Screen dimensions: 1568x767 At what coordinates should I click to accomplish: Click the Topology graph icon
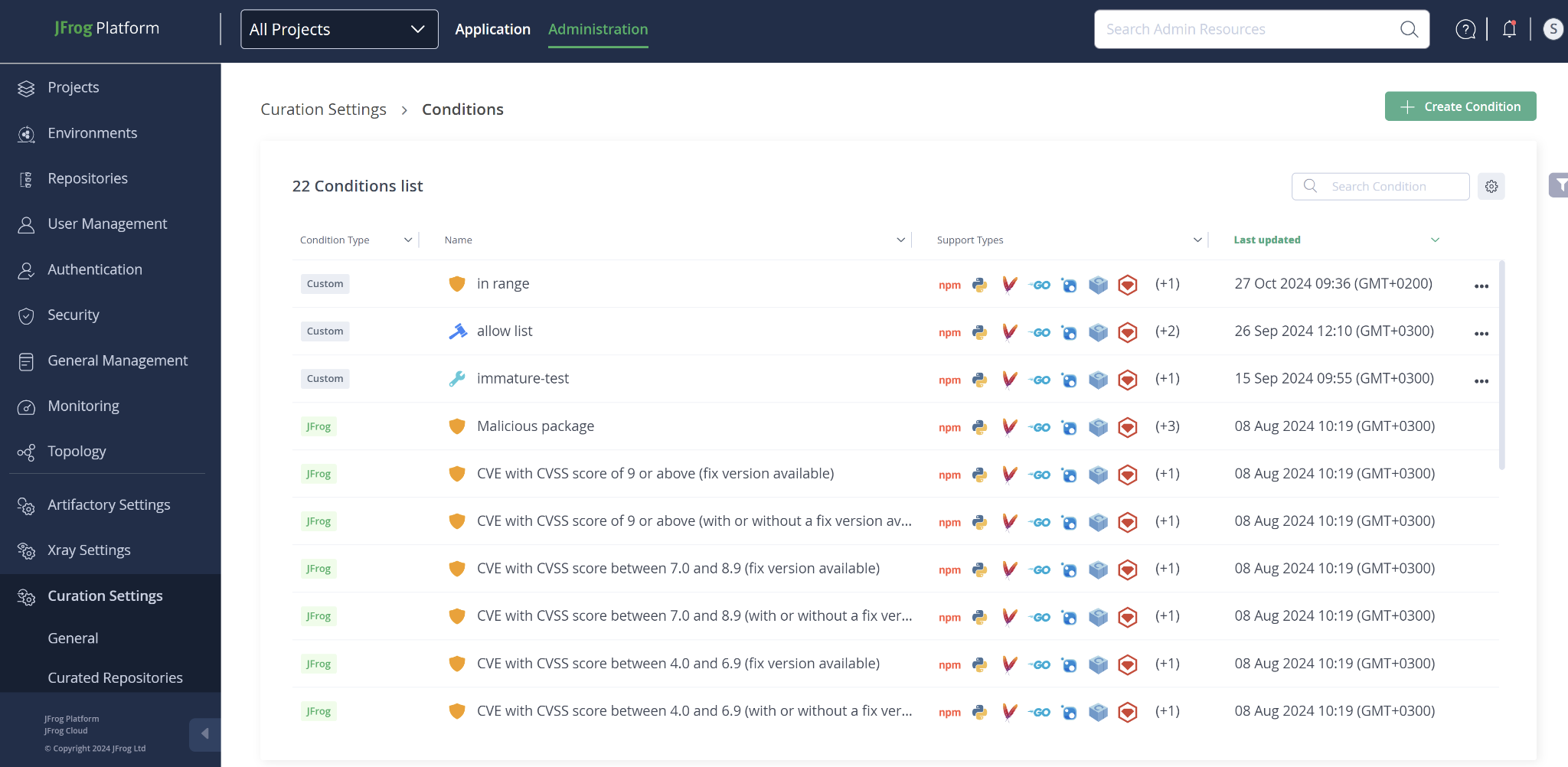(x=26, y=452)
